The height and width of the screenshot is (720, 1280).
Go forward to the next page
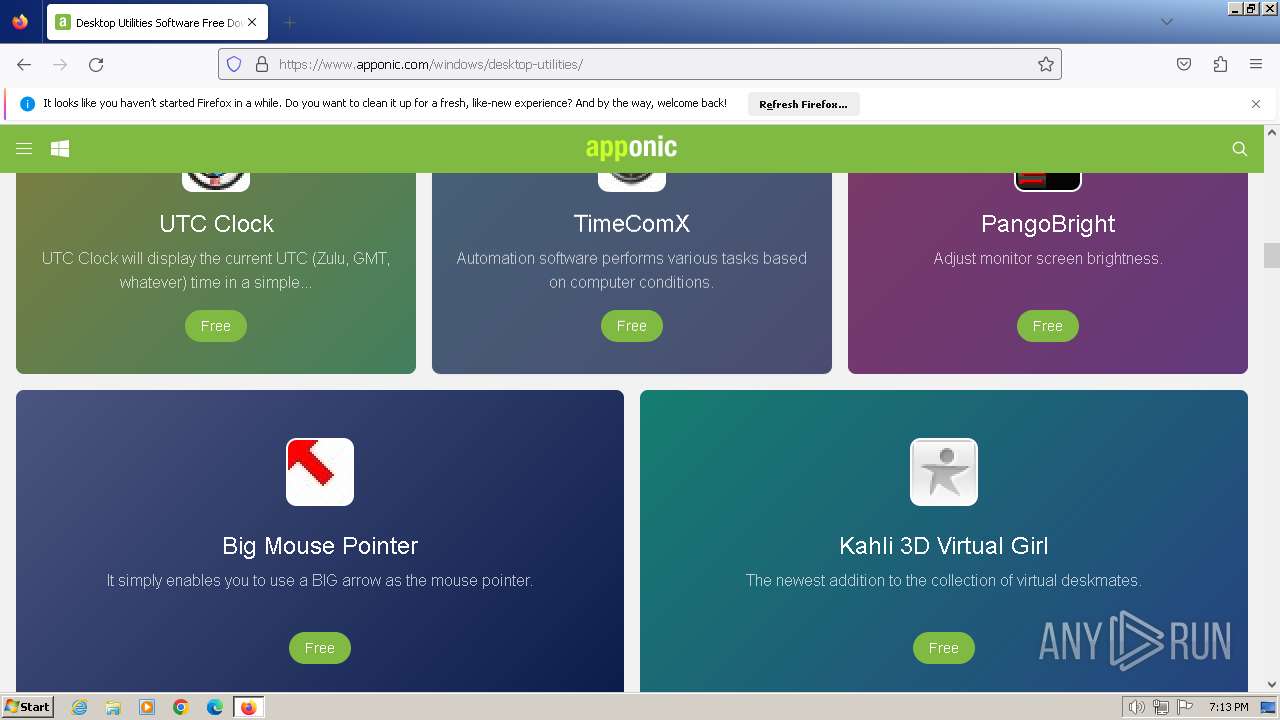click(60, 64)
